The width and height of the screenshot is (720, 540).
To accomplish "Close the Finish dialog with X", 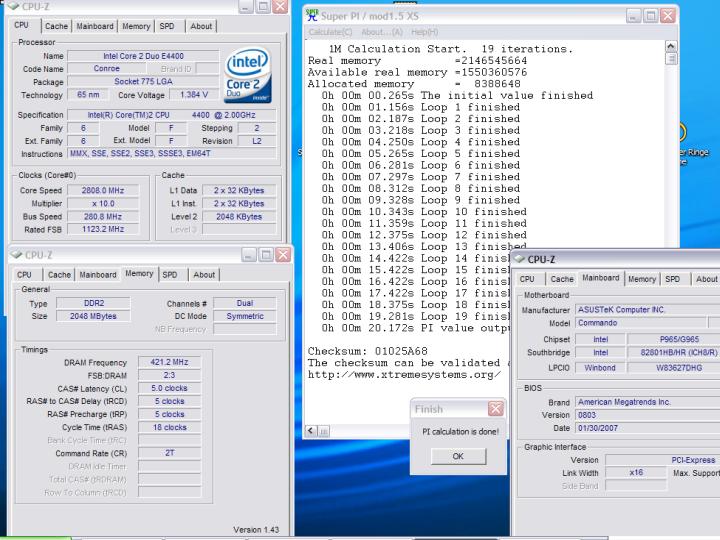I will click(x=496, y=409).
